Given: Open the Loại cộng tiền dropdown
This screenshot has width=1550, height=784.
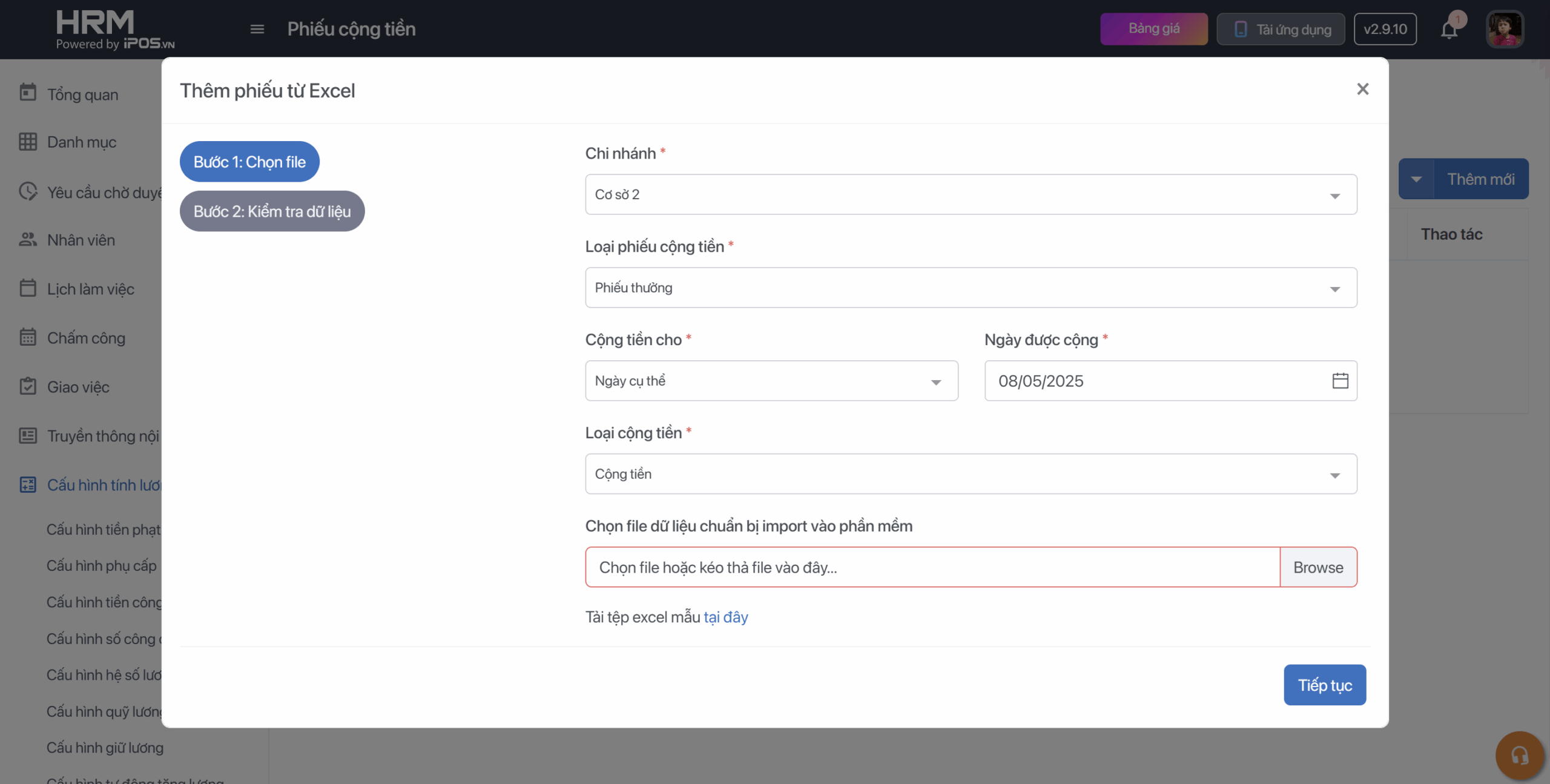Looking at the screenshot, I should pyautogui.click(x=971, y=474).
